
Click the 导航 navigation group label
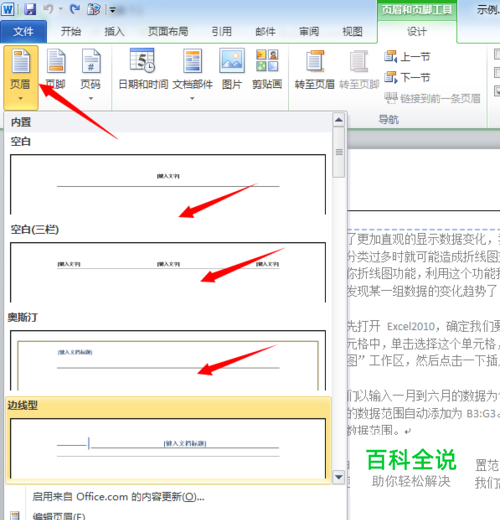click(x=389, y=119)
